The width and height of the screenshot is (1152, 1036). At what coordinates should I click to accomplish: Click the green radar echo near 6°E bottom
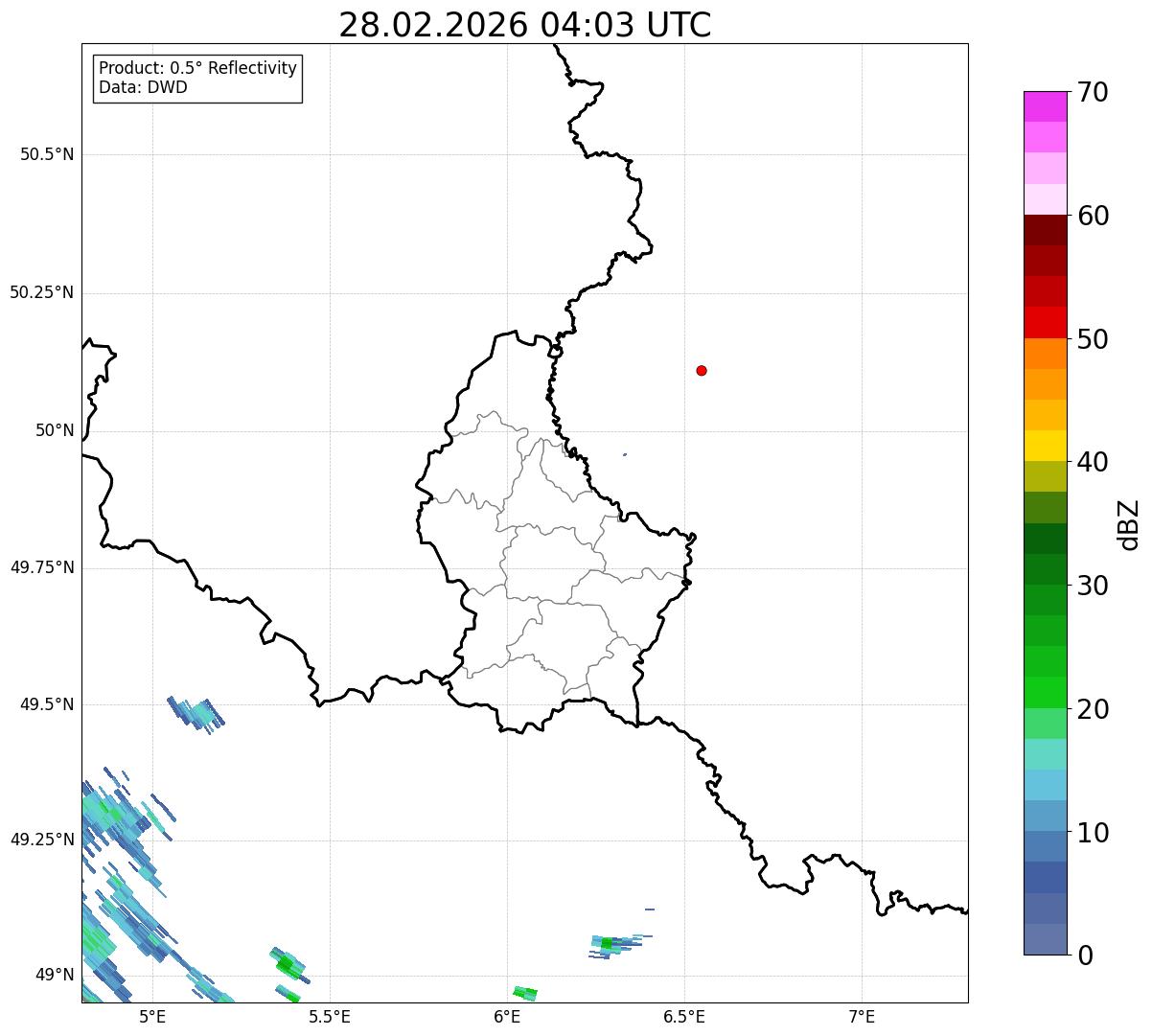(x=525, y=993)
